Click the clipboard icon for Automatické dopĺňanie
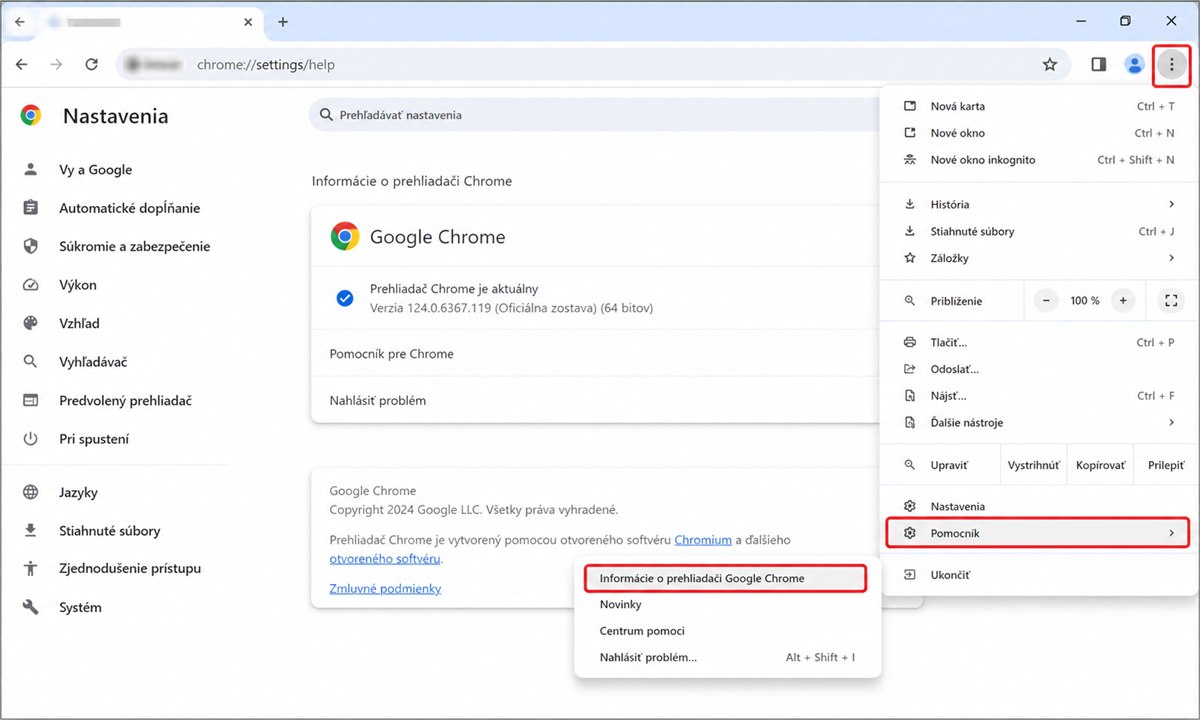Viewport: 1200px width, 720px height. tap(31, 208)
